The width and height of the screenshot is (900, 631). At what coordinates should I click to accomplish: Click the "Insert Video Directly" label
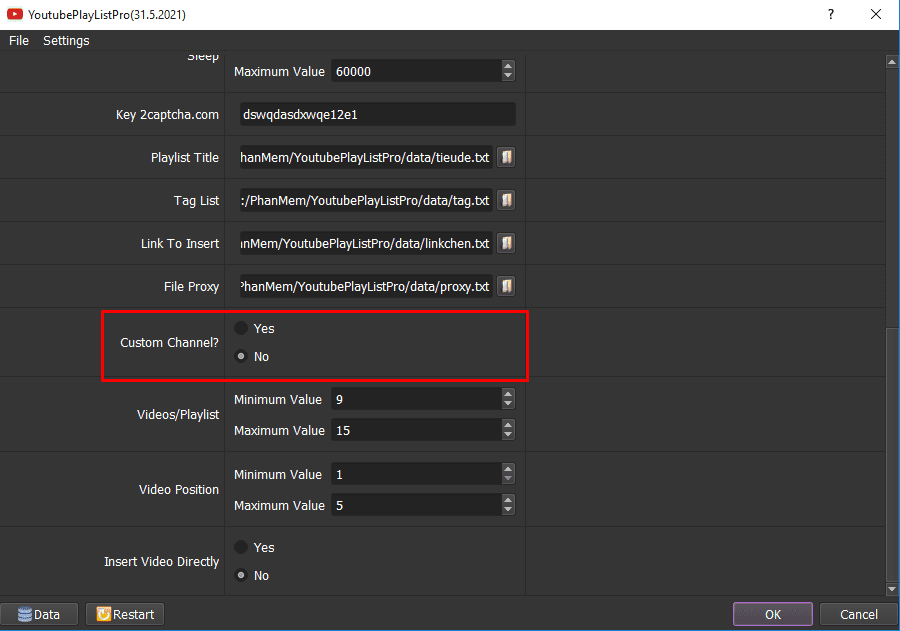click(x=161, y=562)
